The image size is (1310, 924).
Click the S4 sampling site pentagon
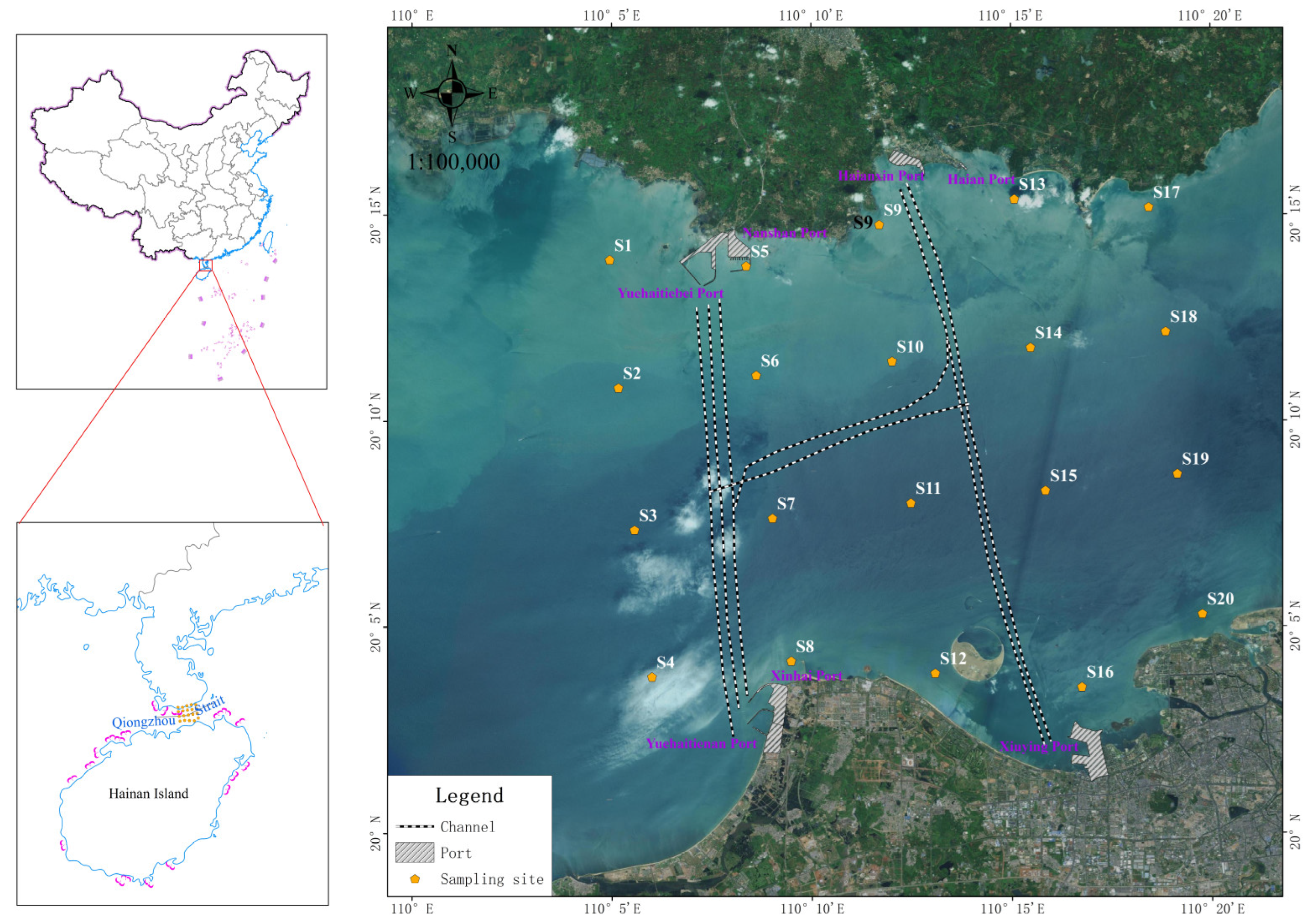pyautogui.click(x=652, y=678)
